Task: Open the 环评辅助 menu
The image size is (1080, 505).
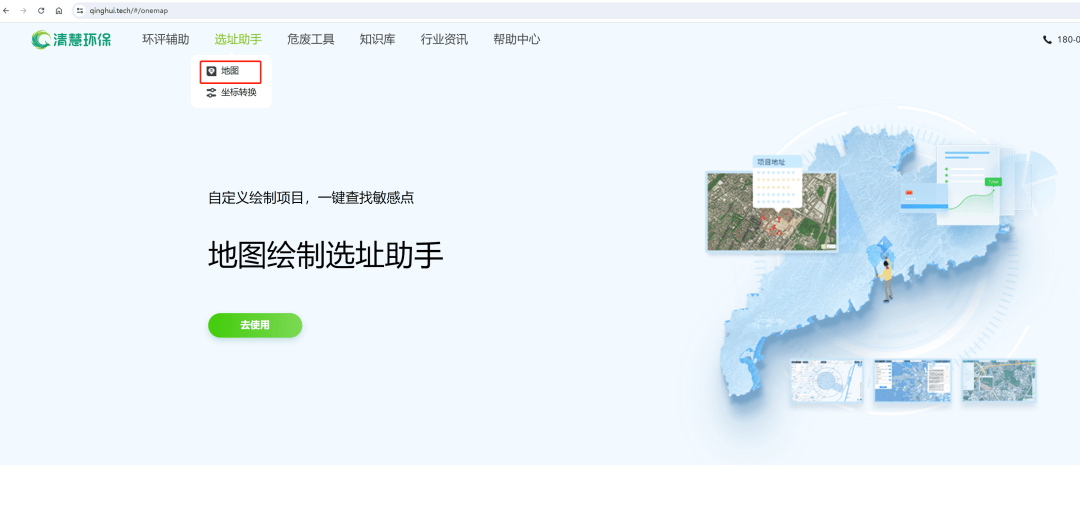Action: coord(165,39)
